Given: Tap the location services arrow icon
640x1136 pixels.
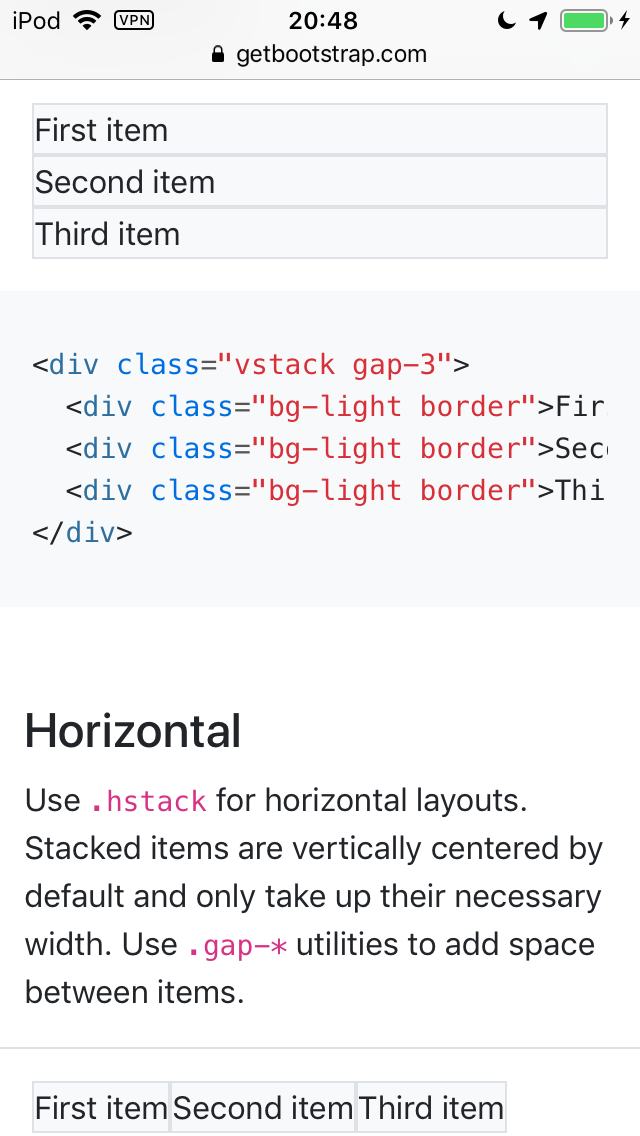Looking at the screenshot, I should pos(538,20).
